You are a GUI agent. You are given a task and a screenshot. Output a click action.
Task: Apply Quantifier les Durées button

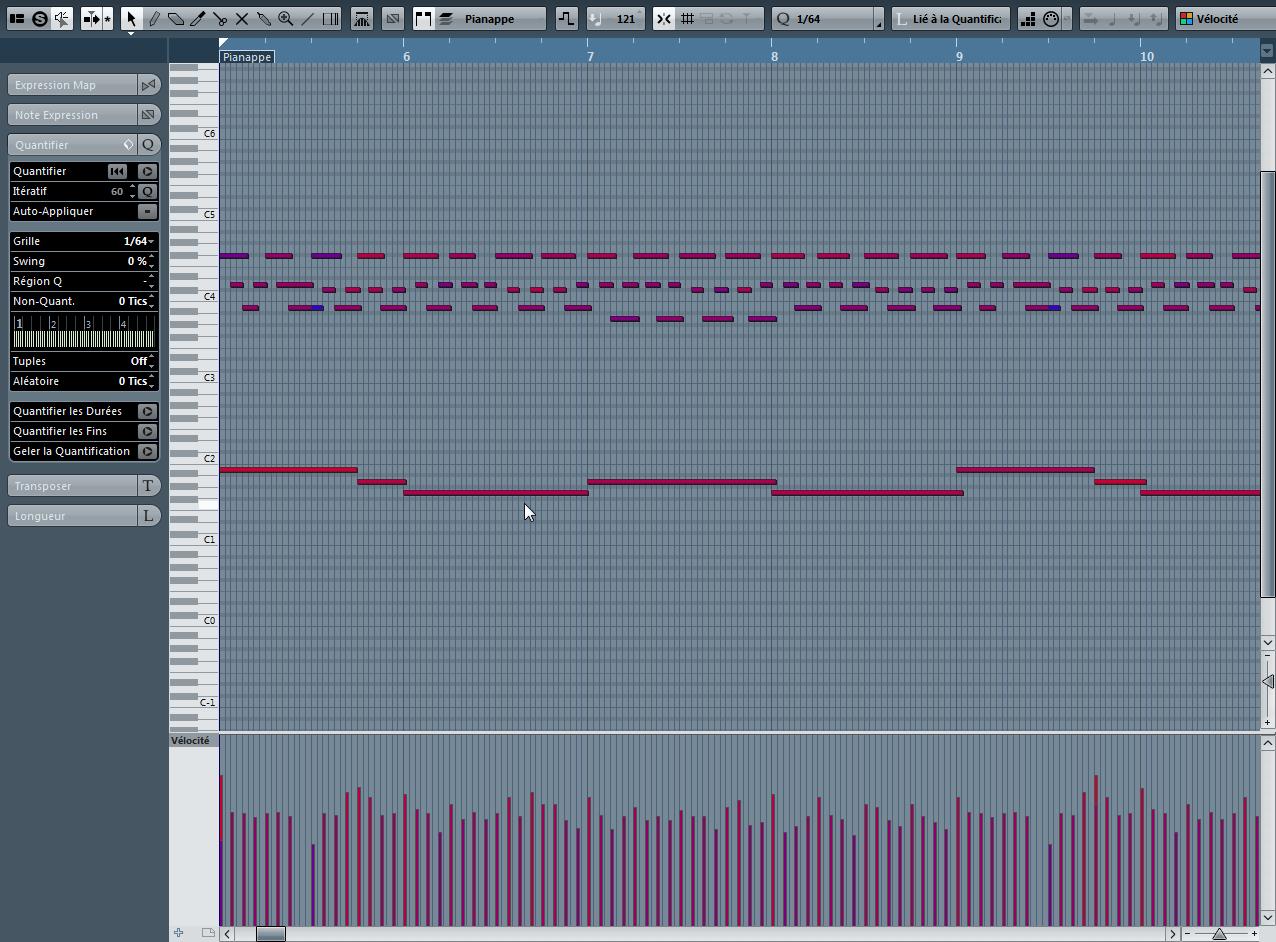click(147, 411)
